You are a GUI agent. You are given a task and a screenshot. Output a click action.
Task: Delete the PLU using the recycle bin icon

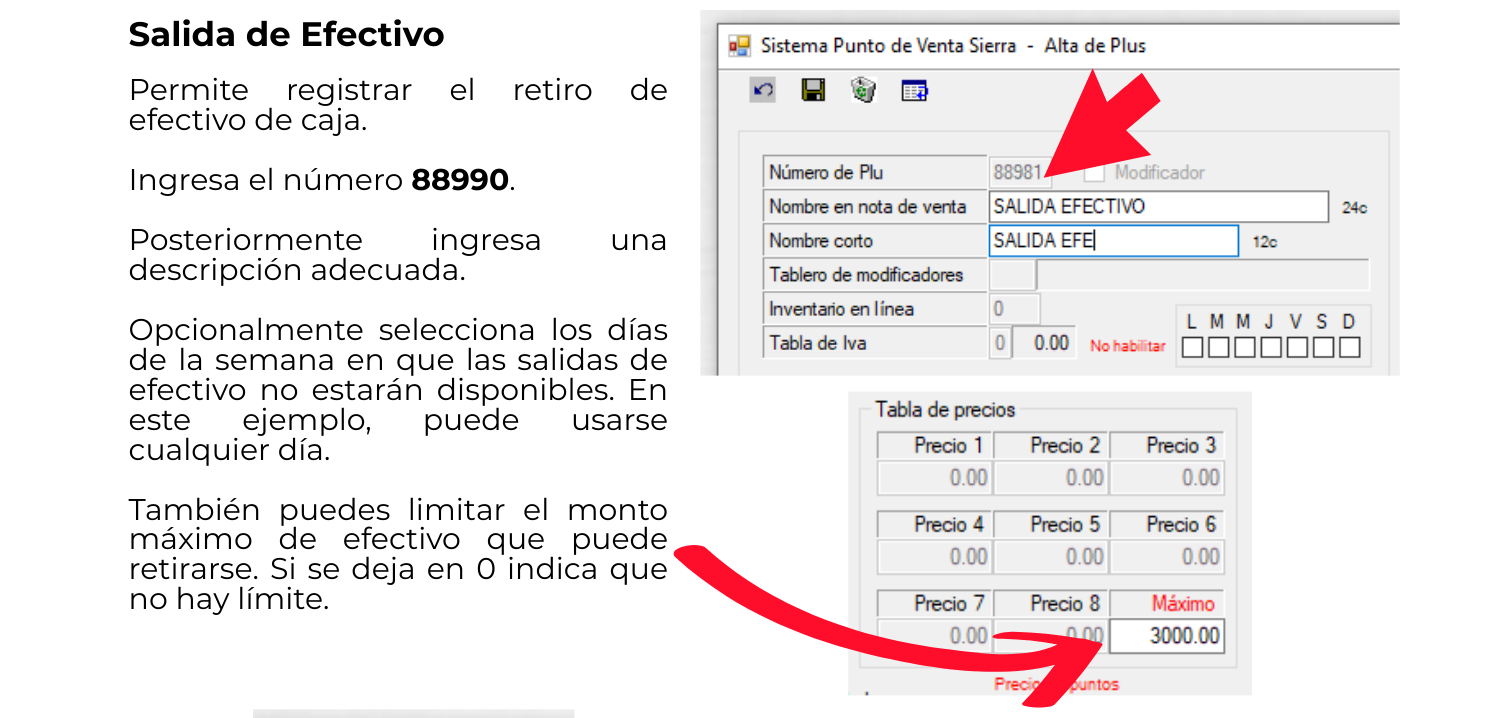click(863, 91)
